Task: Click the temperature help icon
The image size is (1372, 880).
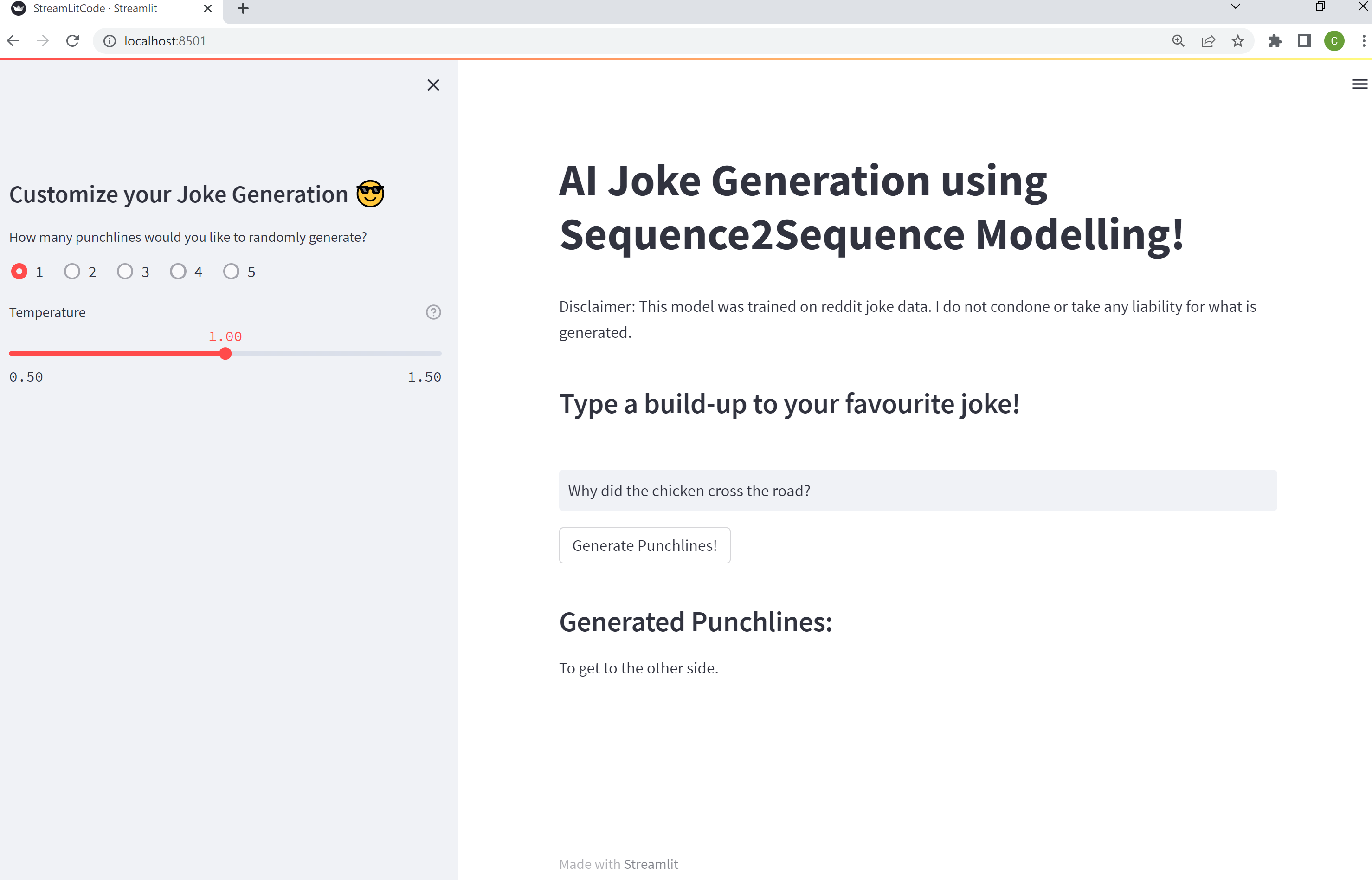Action: tap(433, 312)
